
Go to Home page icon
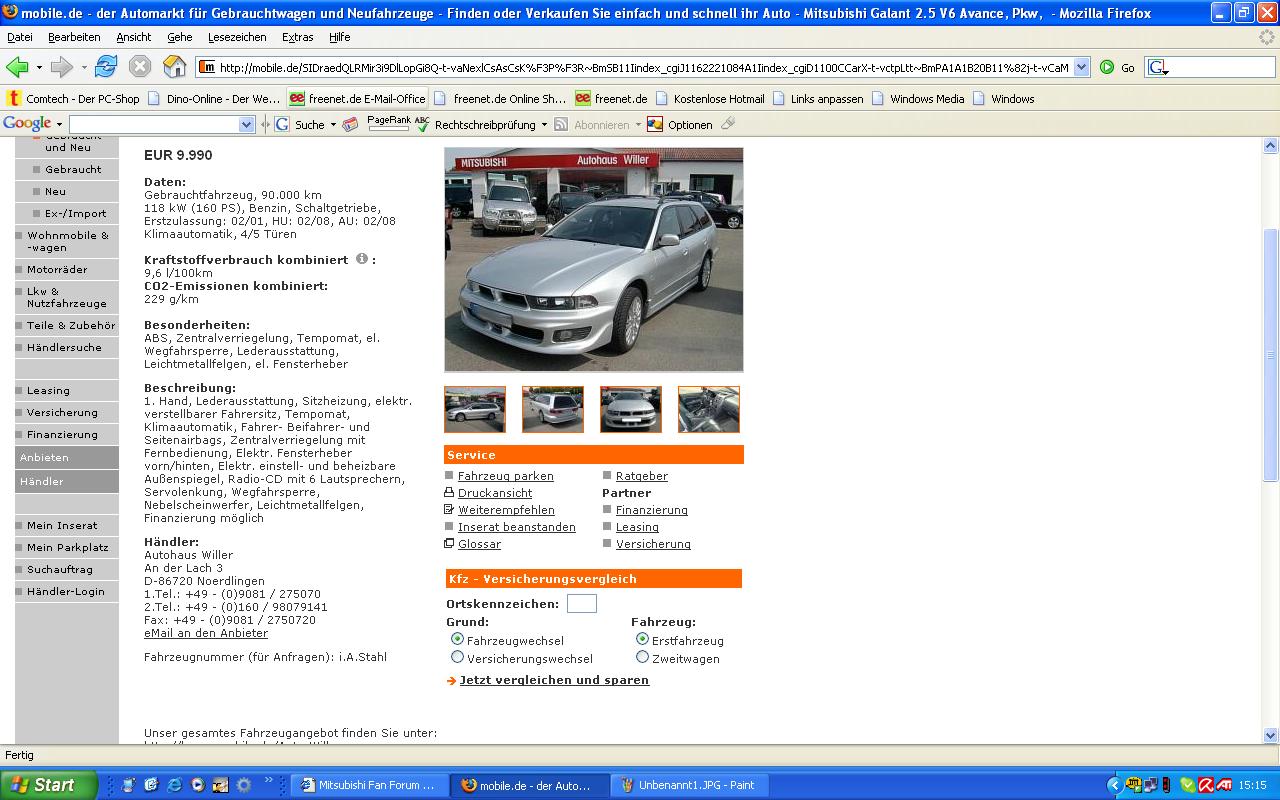tap(174, 67)
